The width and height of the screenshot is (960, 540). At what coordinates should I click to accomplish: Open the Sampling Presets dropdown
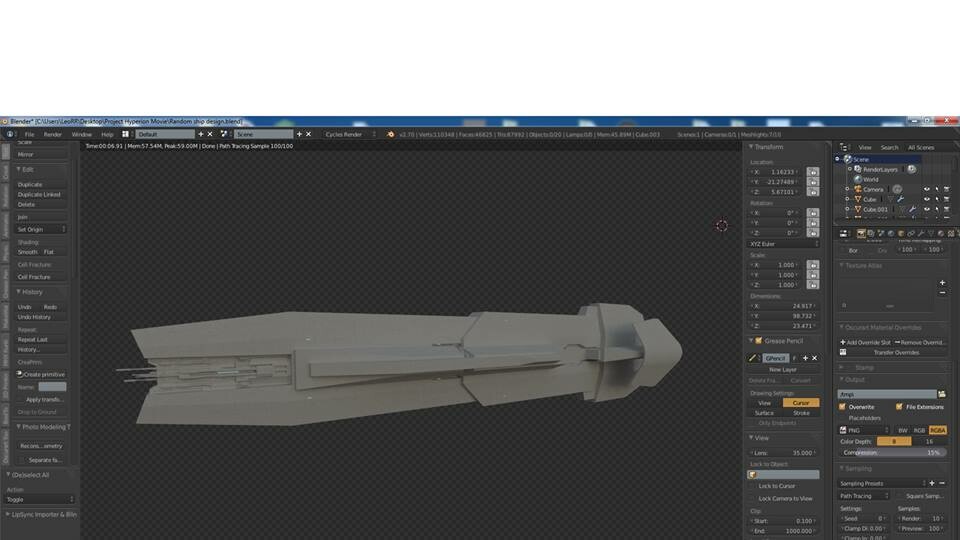click(882, 483)
